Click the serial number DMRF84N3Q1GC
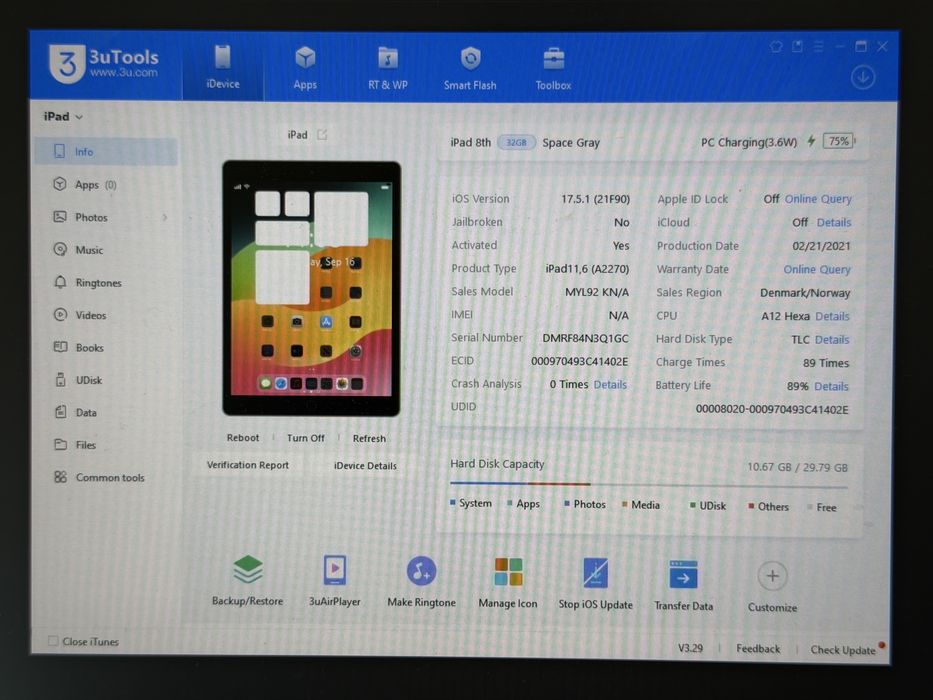Viewport: 933px width, 700px height. (x=585, y=338)
